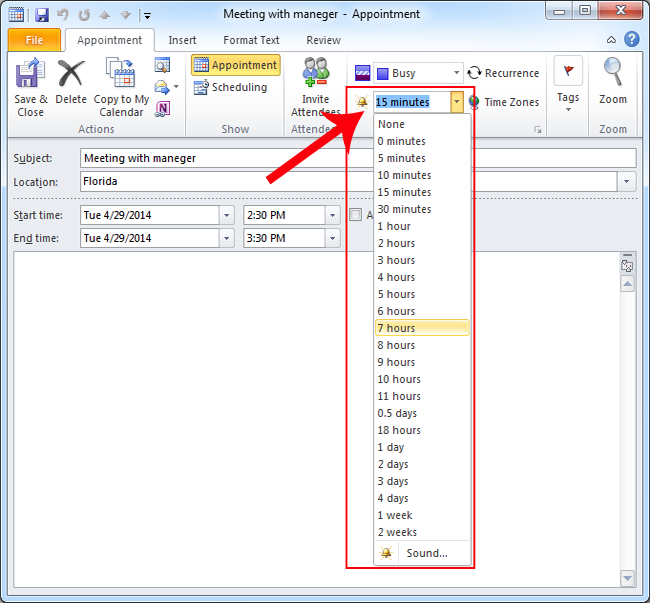Go to Previous Item arrow

point(104,16)
